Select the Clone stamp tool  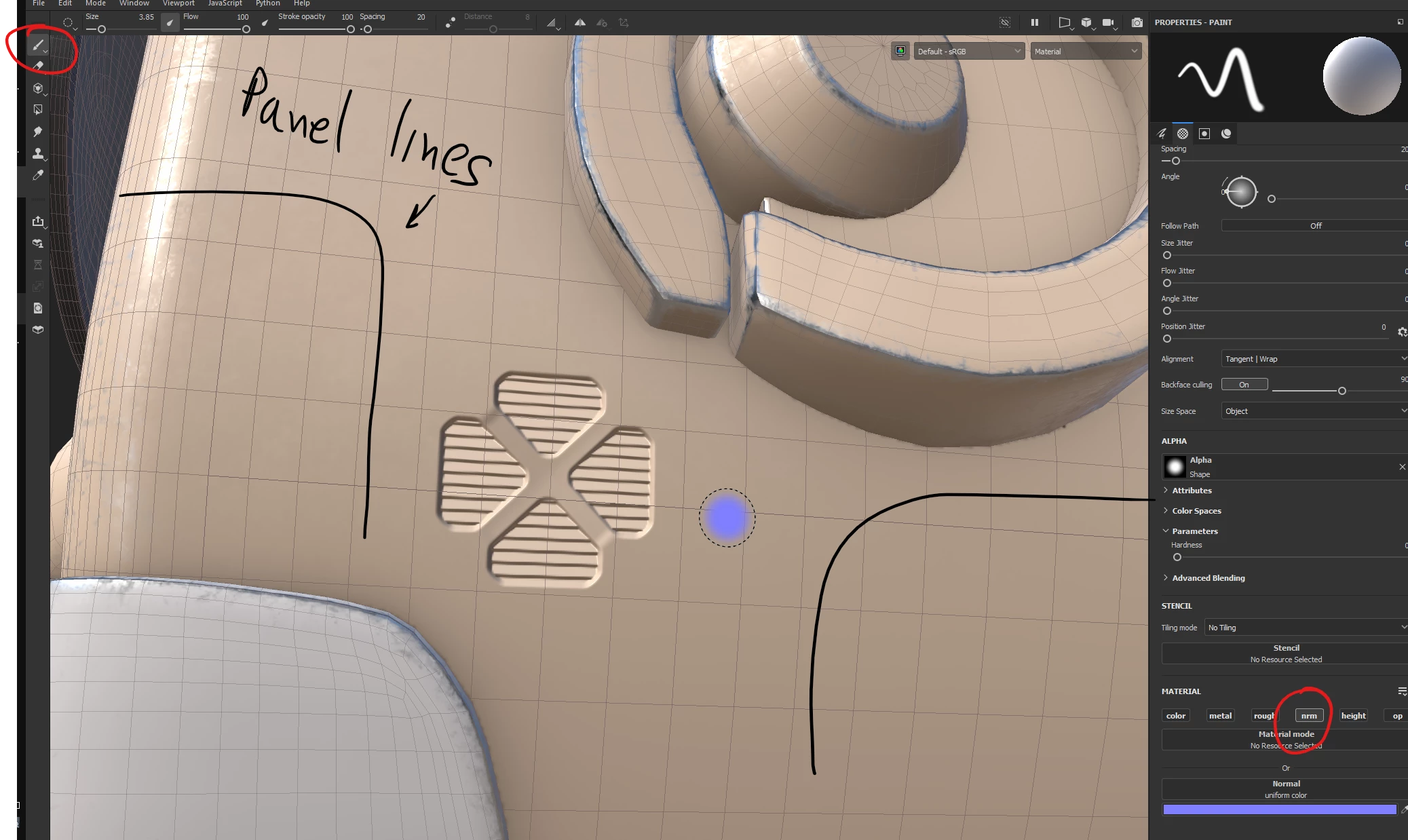[38, 154]
